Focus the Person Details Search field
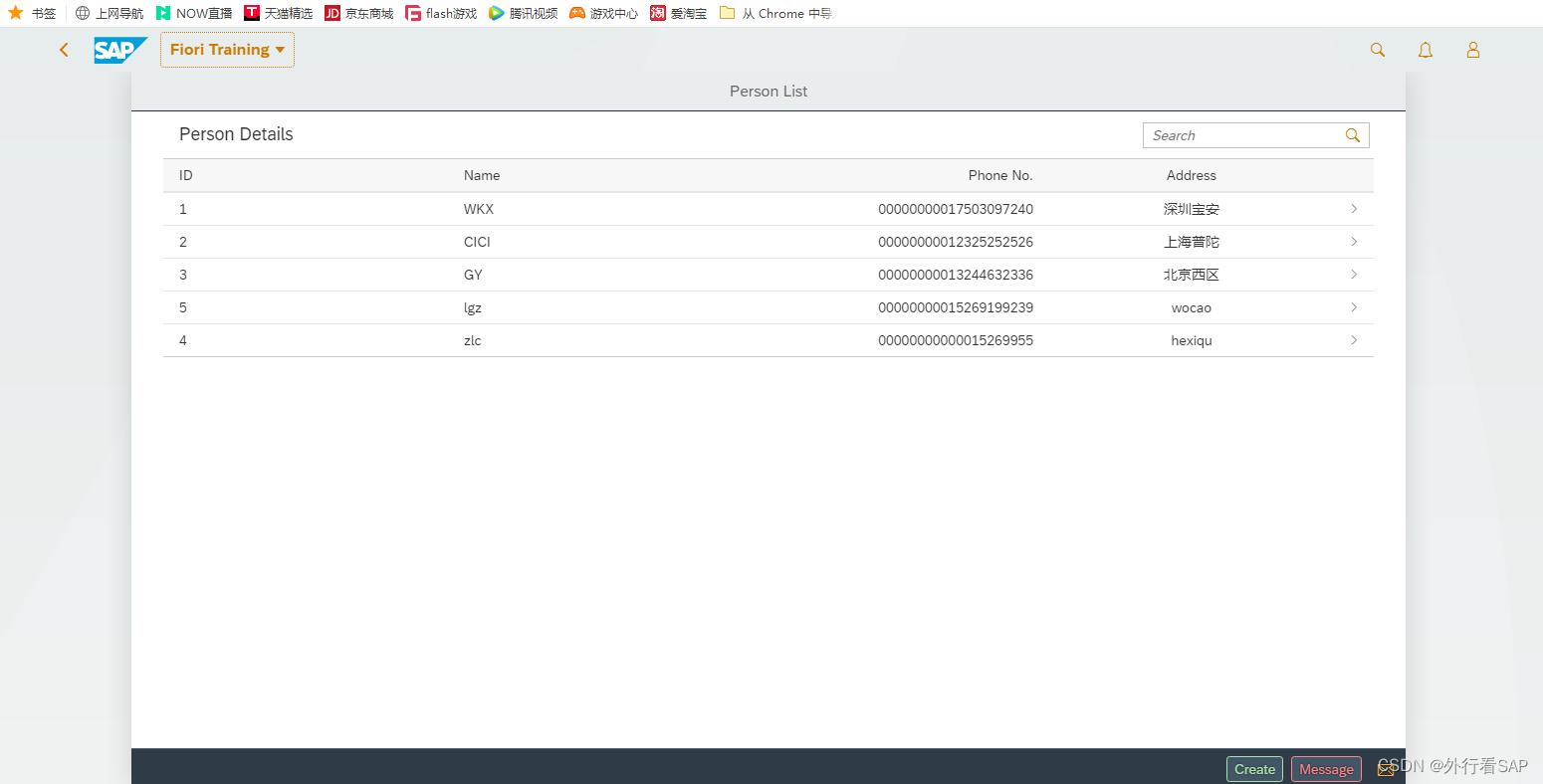1543x784 pixels. point(1256,135)
